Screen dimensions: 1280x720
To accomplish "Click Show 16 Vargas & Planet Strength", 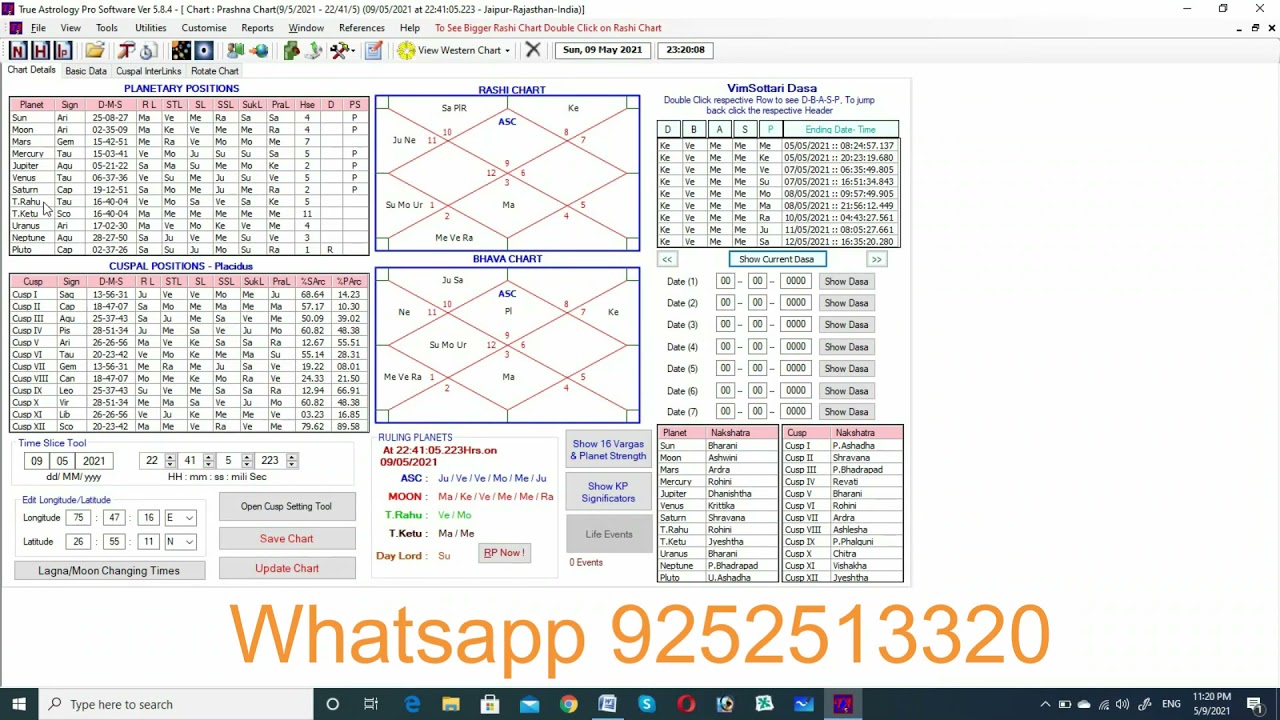I will (x=608, y=450).
